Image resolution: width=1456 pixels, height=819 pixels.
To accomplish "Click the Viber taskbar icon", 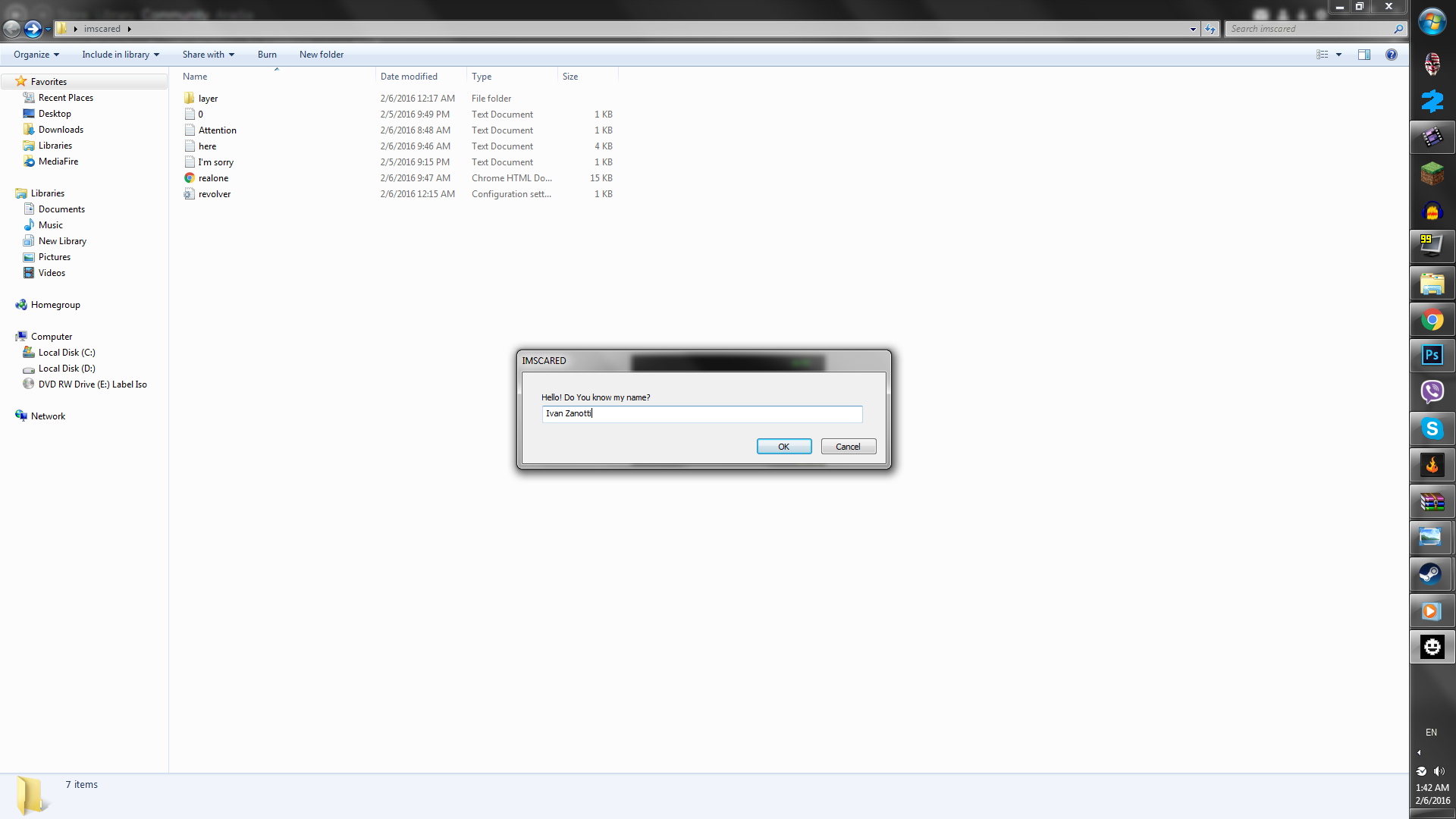I will point(1432,392).
